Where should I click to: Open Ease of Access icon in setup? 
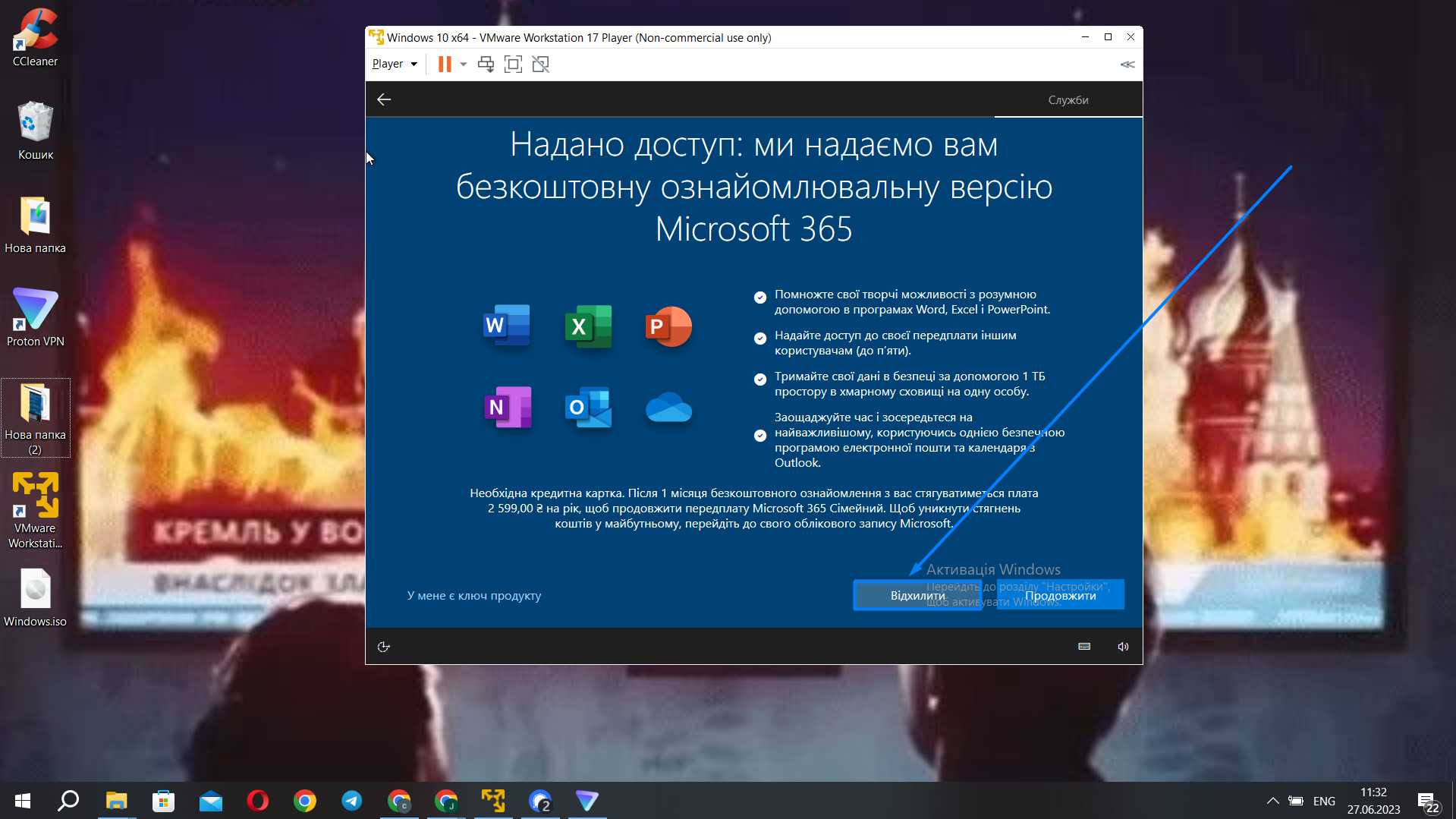point(384,647)
